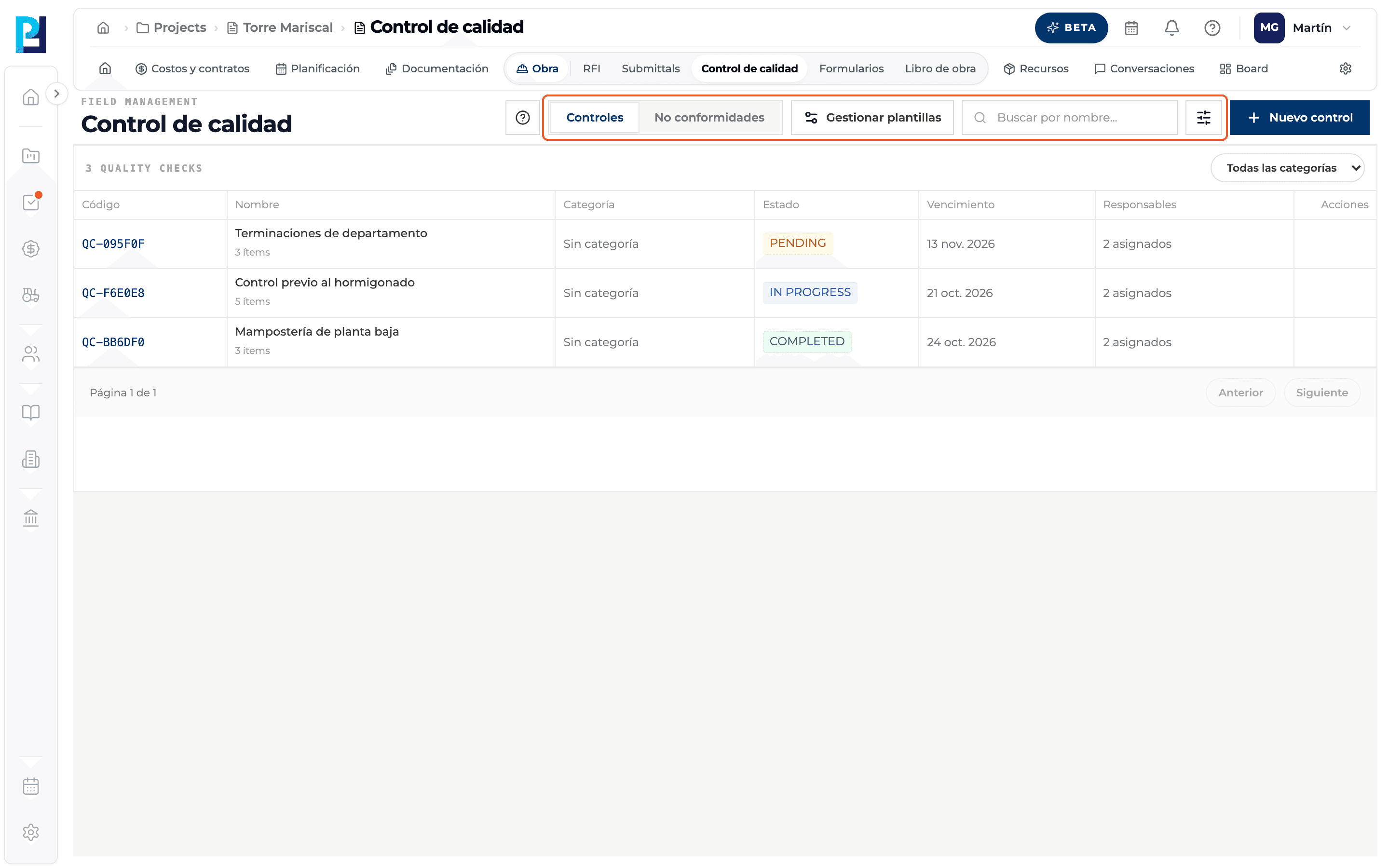
Task: Click the home icon in the breadcrumb
Action: click(103, 27)
